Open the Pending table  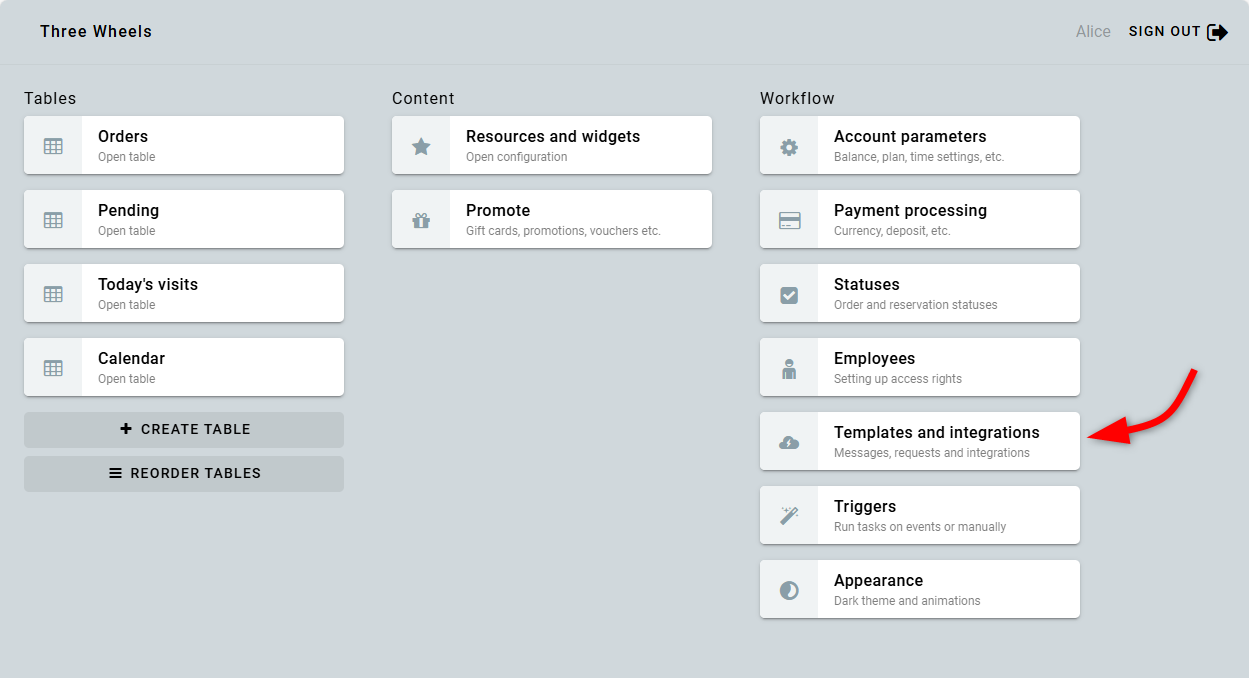pos(183,219)
